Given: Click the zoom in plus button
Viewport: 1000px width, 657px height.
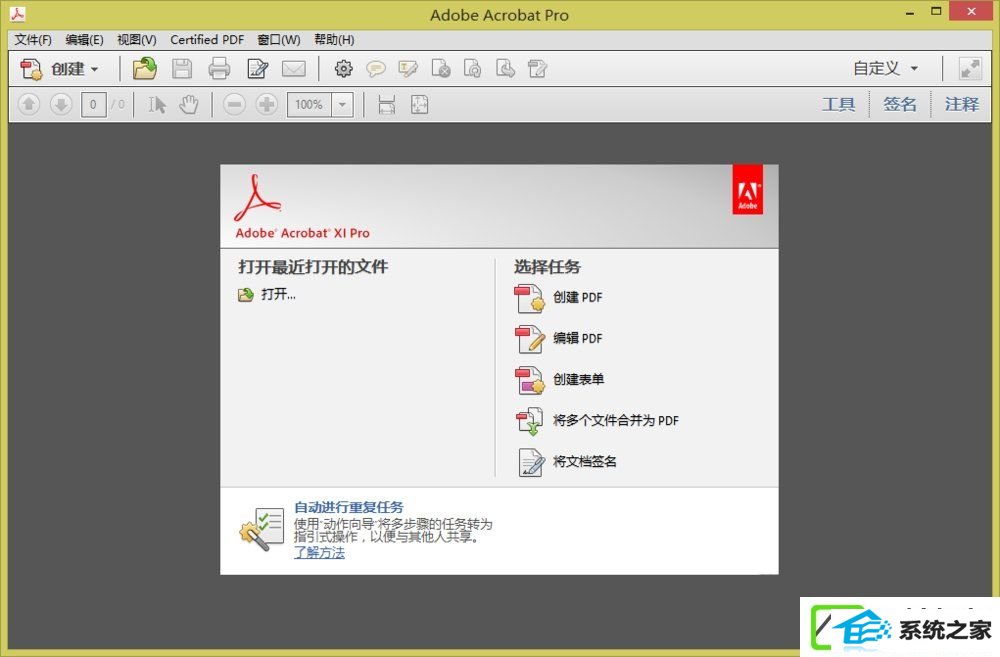Looking at the screenshot, I should pos(267,104).
